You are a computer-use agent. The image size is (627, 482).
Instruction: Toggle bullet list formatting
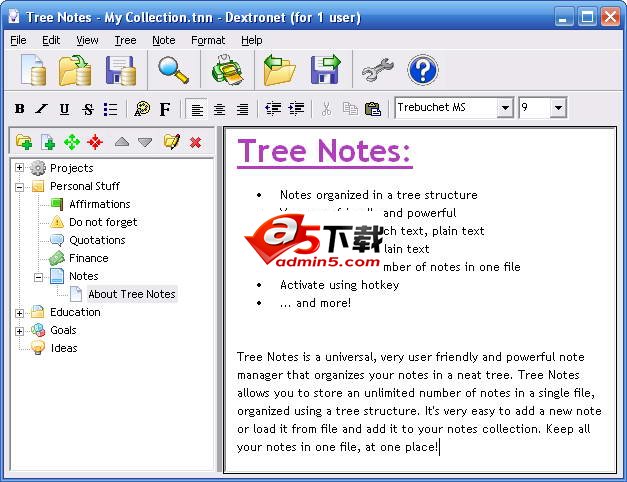[x=110, y=108]
